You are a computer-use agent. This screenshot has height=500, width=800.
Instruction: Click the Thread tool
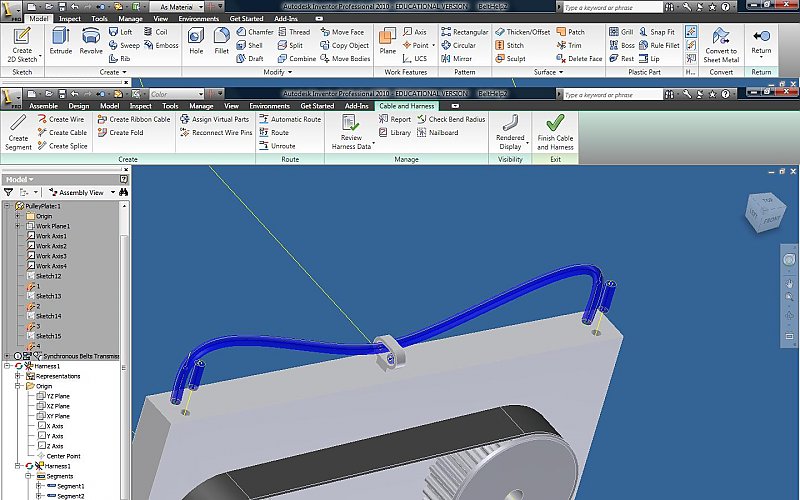tap(294, 32)
